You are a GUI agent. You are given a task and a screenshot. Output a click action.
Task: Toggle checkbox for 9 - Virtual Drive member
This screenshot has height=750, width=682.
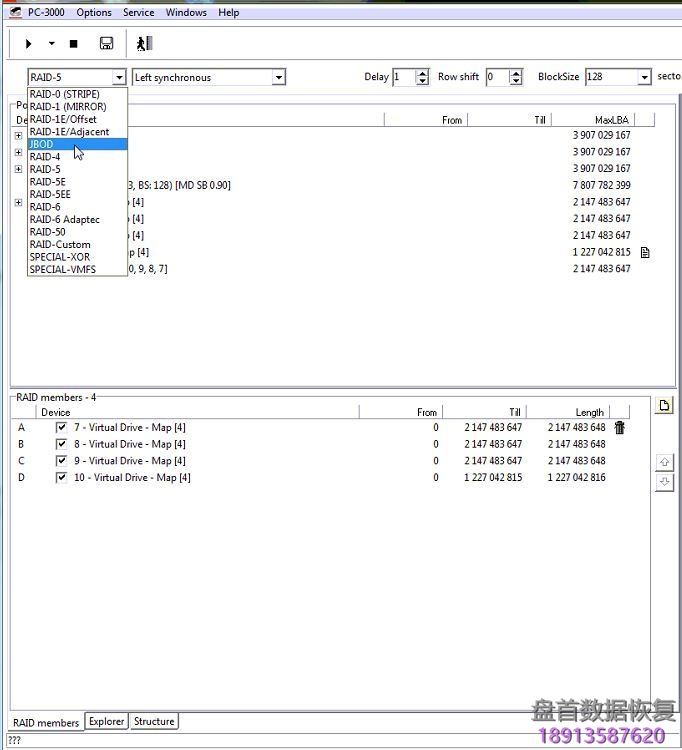point(62,461)
